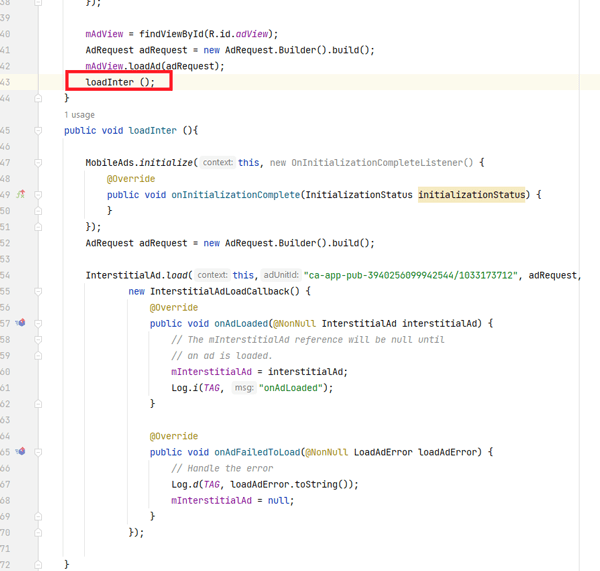
Task: Click InterstitialAd.load on line 54
Action: click(x=136, y=275)
